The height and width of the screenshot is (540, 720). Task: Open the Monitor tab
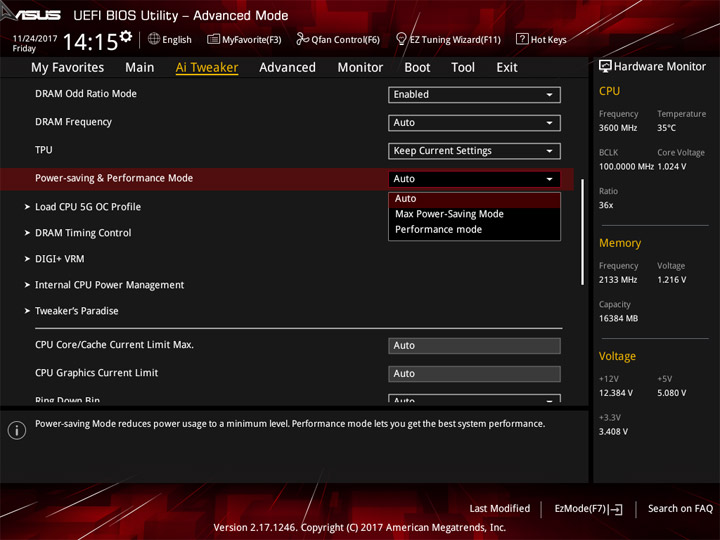click(360, 68)
